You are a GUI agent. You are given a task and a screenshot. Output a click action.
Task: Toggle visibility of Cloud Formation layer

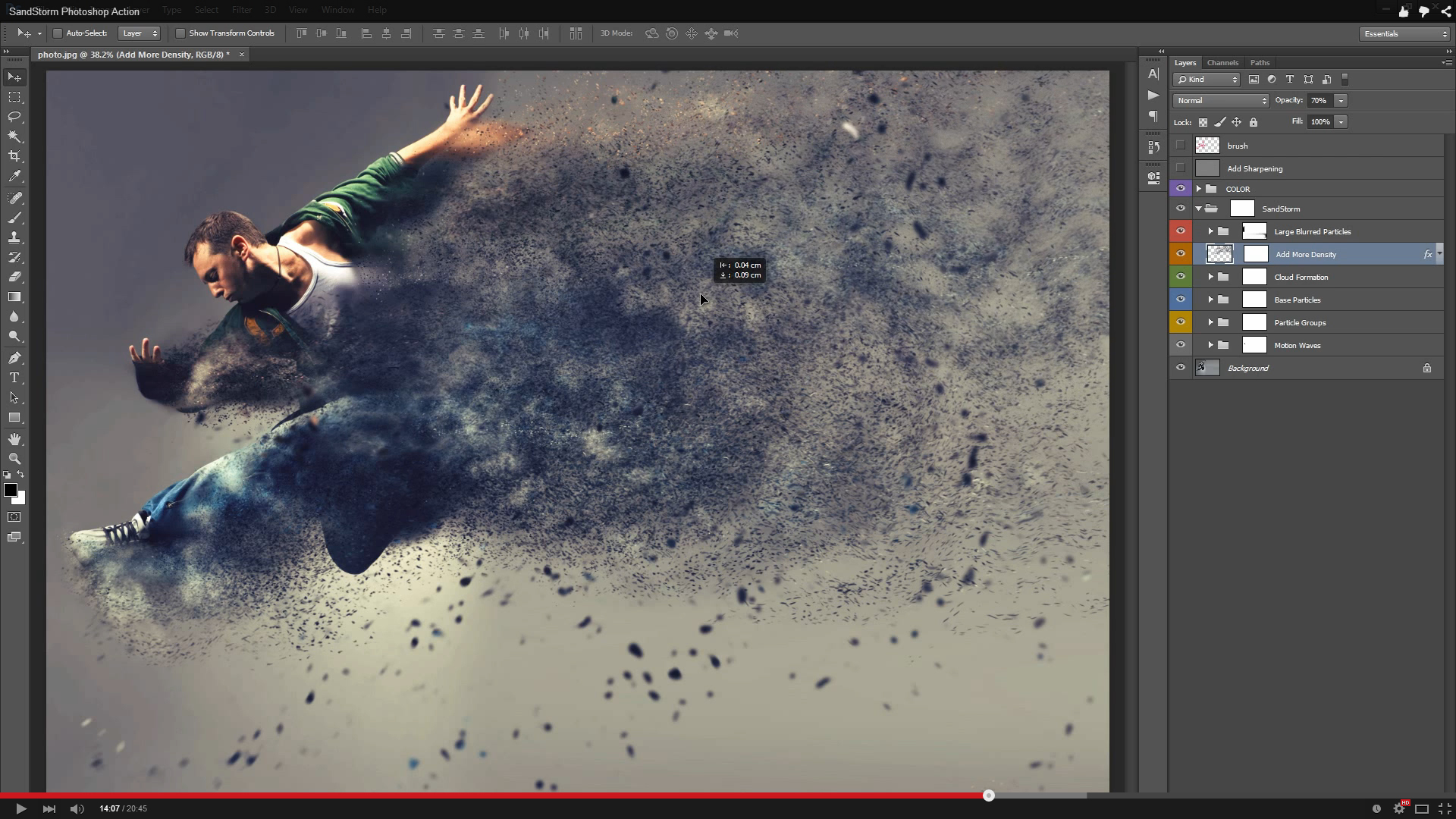point(1180,277)
